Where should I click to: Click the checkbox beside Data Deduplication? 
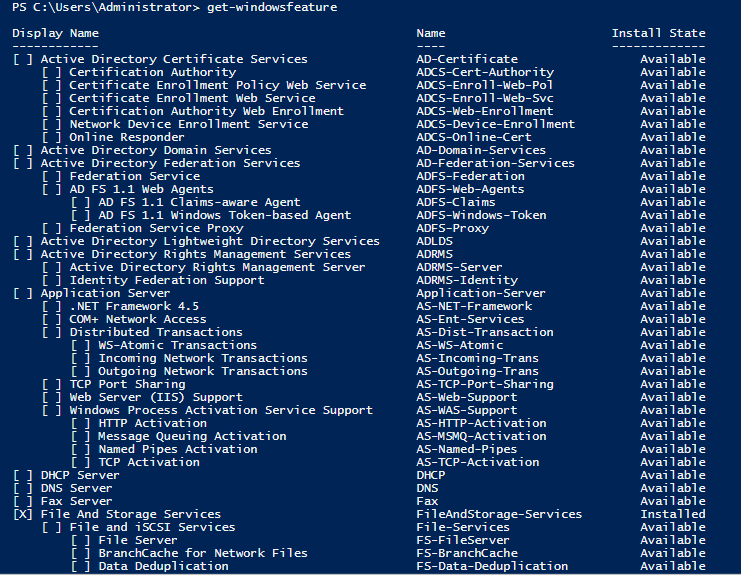(80, 566)
